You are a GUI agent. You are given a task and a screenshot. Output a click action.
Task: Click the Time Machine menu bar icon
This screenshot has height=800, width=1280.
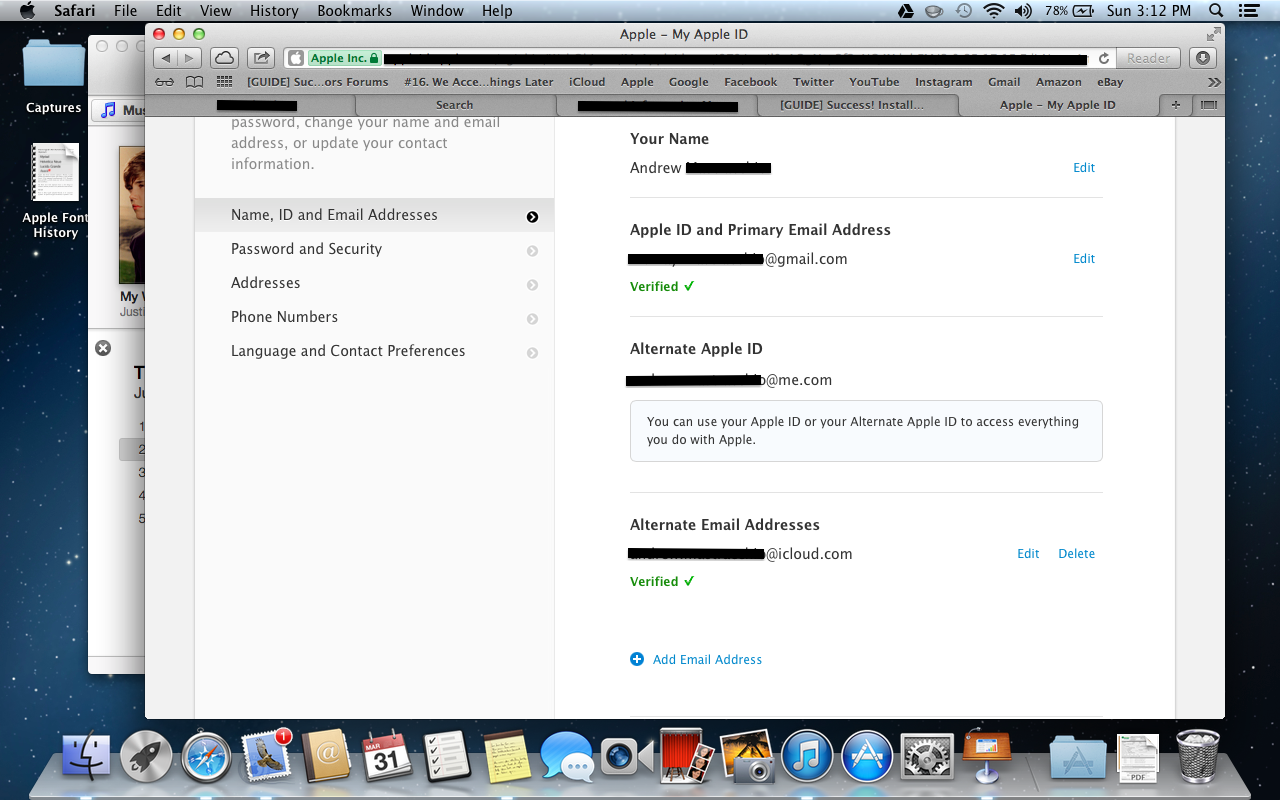coord(963,11)
